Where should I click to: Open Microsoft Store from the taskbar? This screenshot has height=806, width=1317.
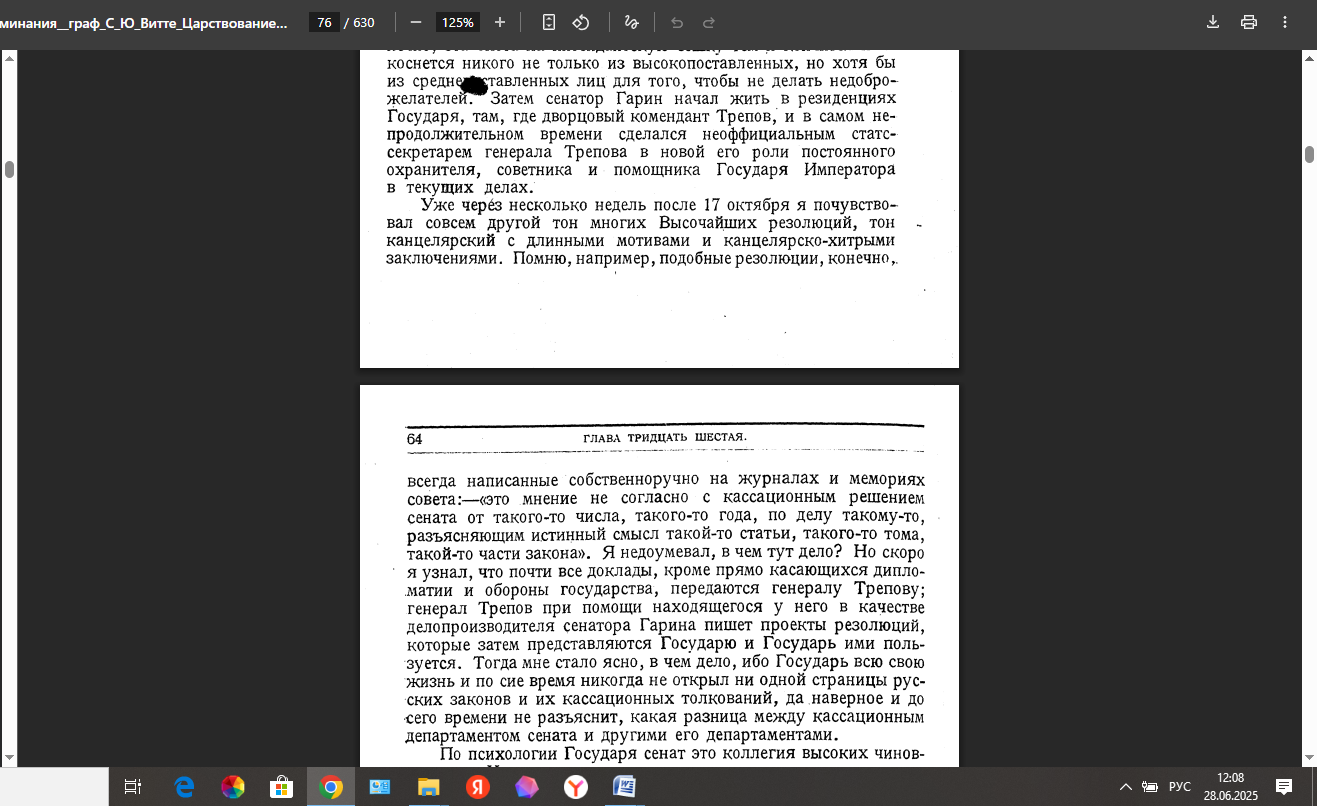282,787
